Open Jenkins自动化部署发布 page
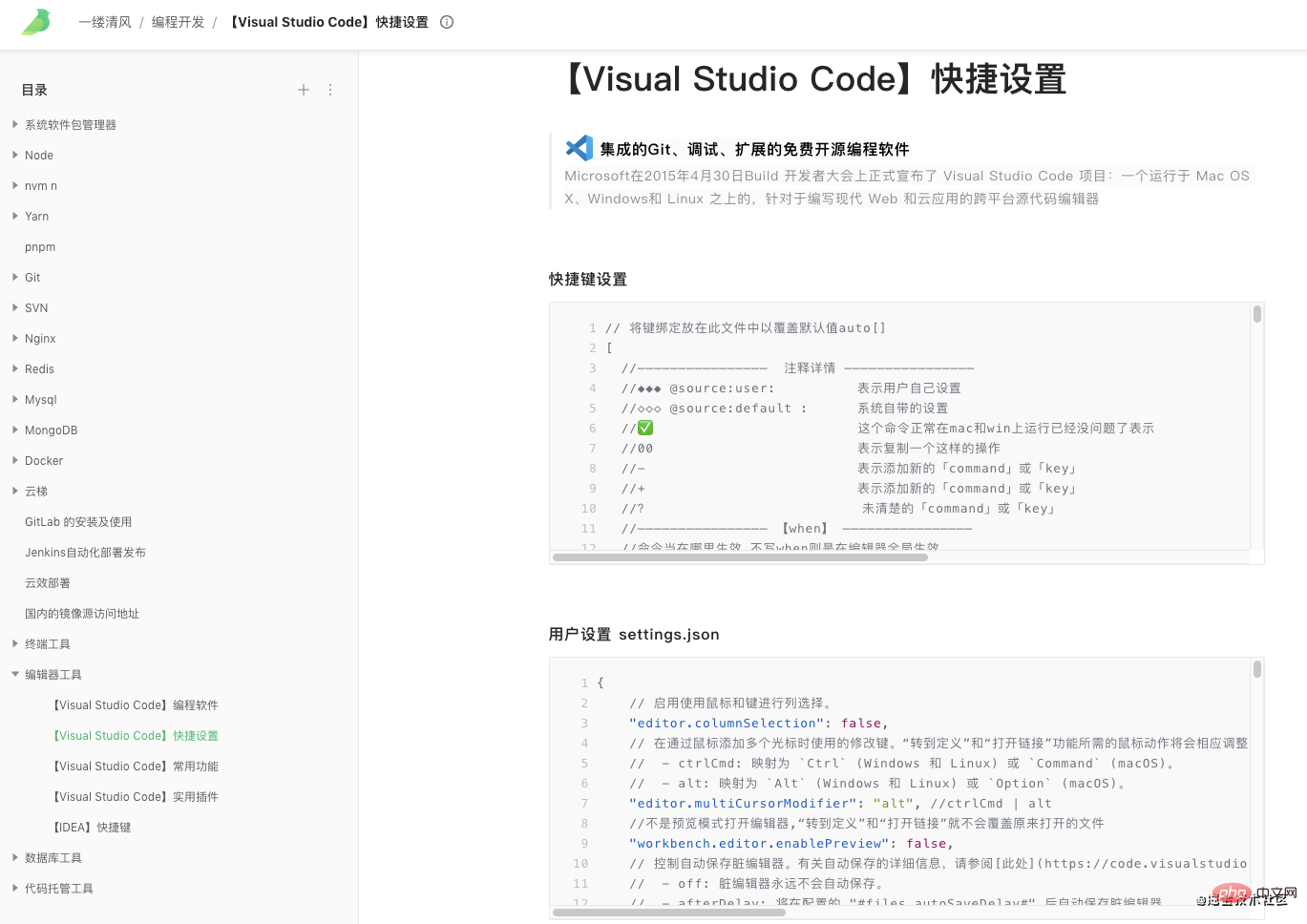This screenshot has height=924, width=1307. [x=85, y=553]
